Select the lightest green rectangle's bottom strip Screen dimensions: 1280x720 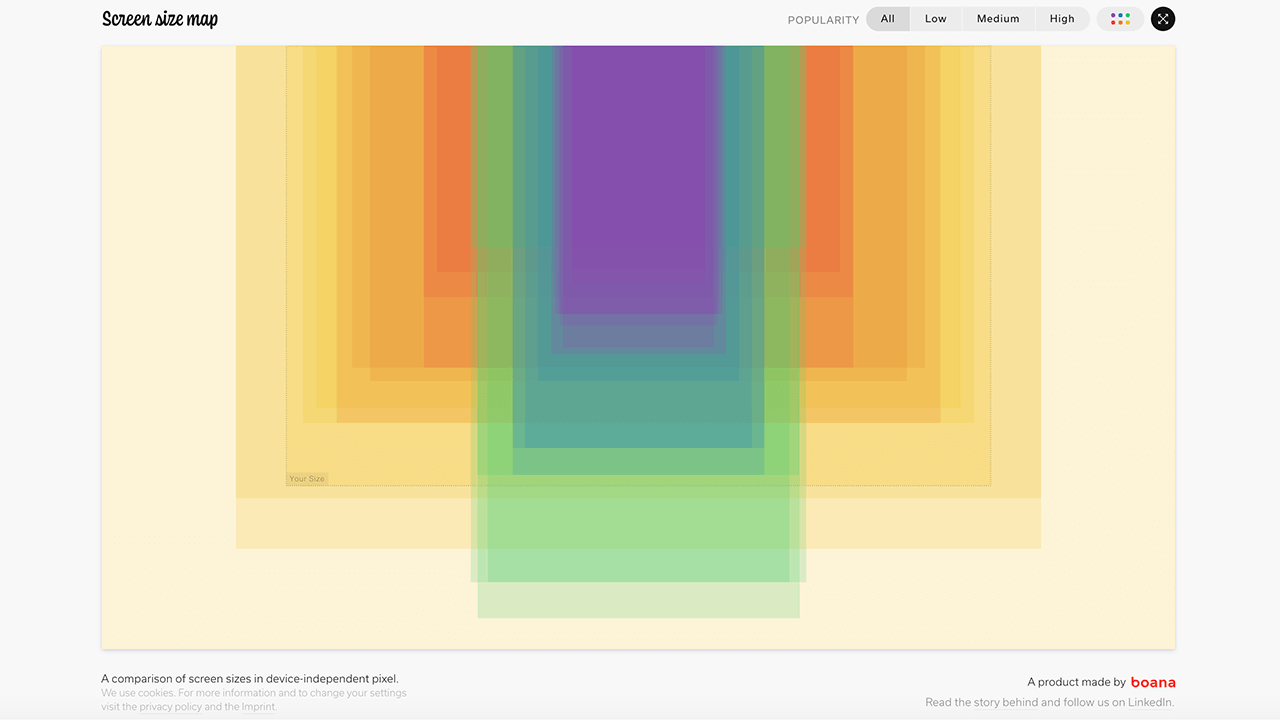[638, 600]
